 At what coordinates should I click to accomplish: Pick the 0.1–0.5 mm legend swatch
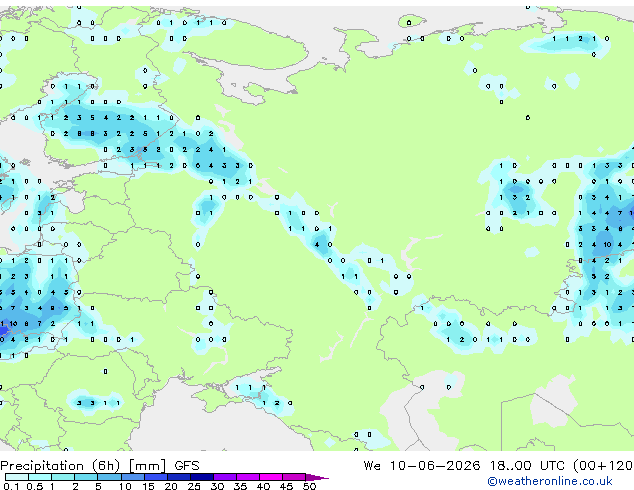[x=17, y=477]
